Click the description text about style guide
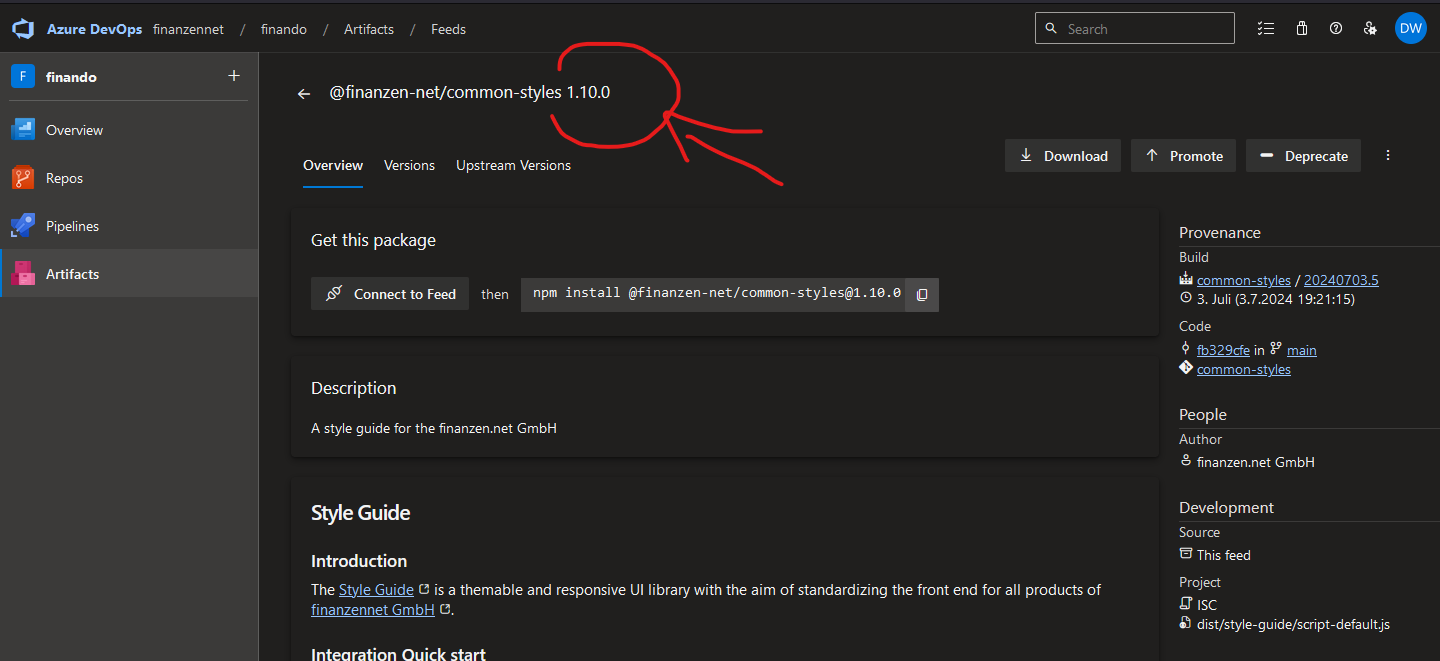 click(434, 428)
